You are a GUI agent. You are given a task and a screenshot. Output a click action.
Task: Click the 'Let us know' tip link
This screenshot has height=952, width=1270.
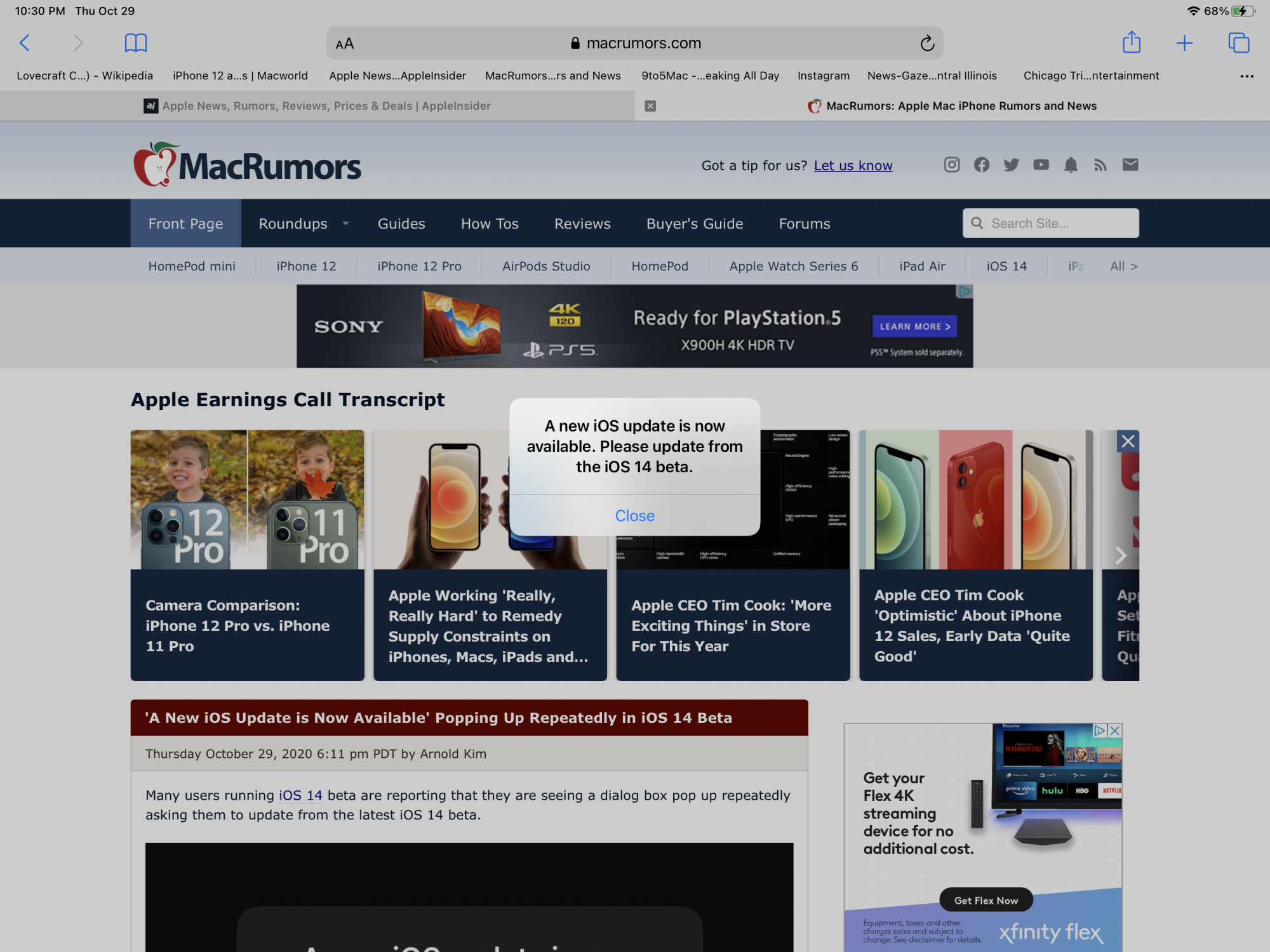click(x=853, y=166)
